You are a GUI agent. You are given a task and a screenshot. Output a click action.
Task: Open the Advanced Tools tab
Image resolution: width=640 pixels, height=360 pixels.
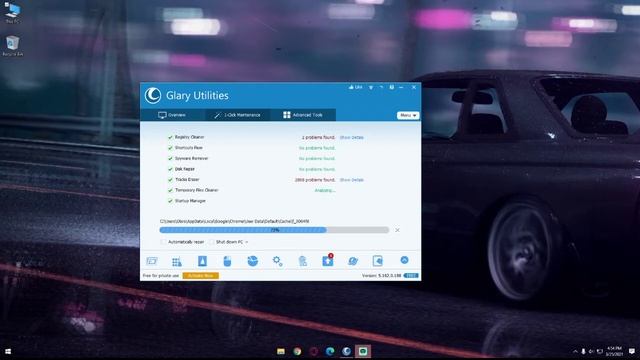(303, 115)
